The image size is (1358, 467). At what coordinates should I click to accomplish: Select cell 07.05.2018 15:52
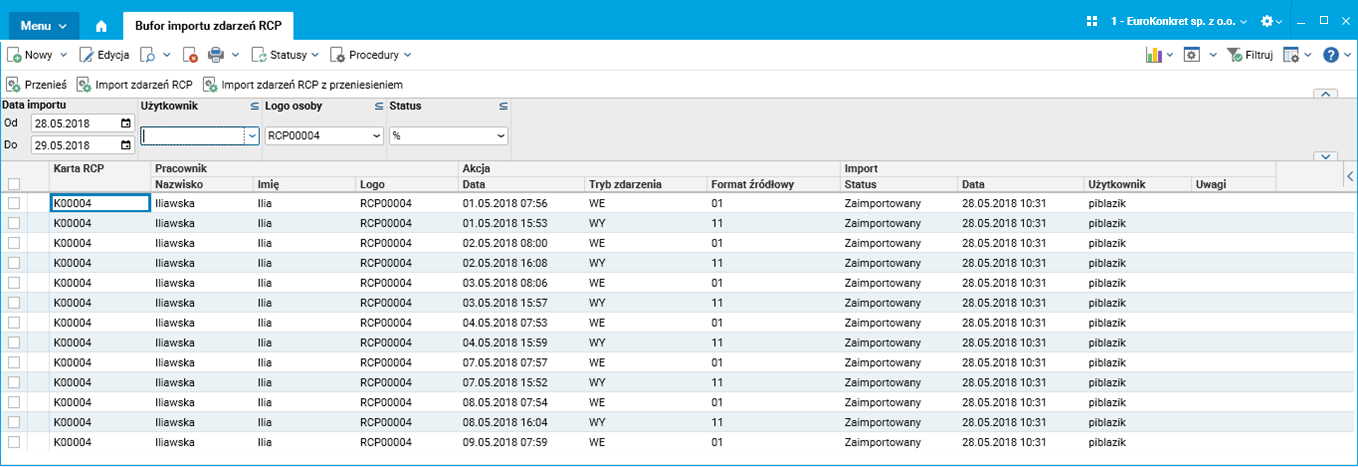(x=520, y=382)
